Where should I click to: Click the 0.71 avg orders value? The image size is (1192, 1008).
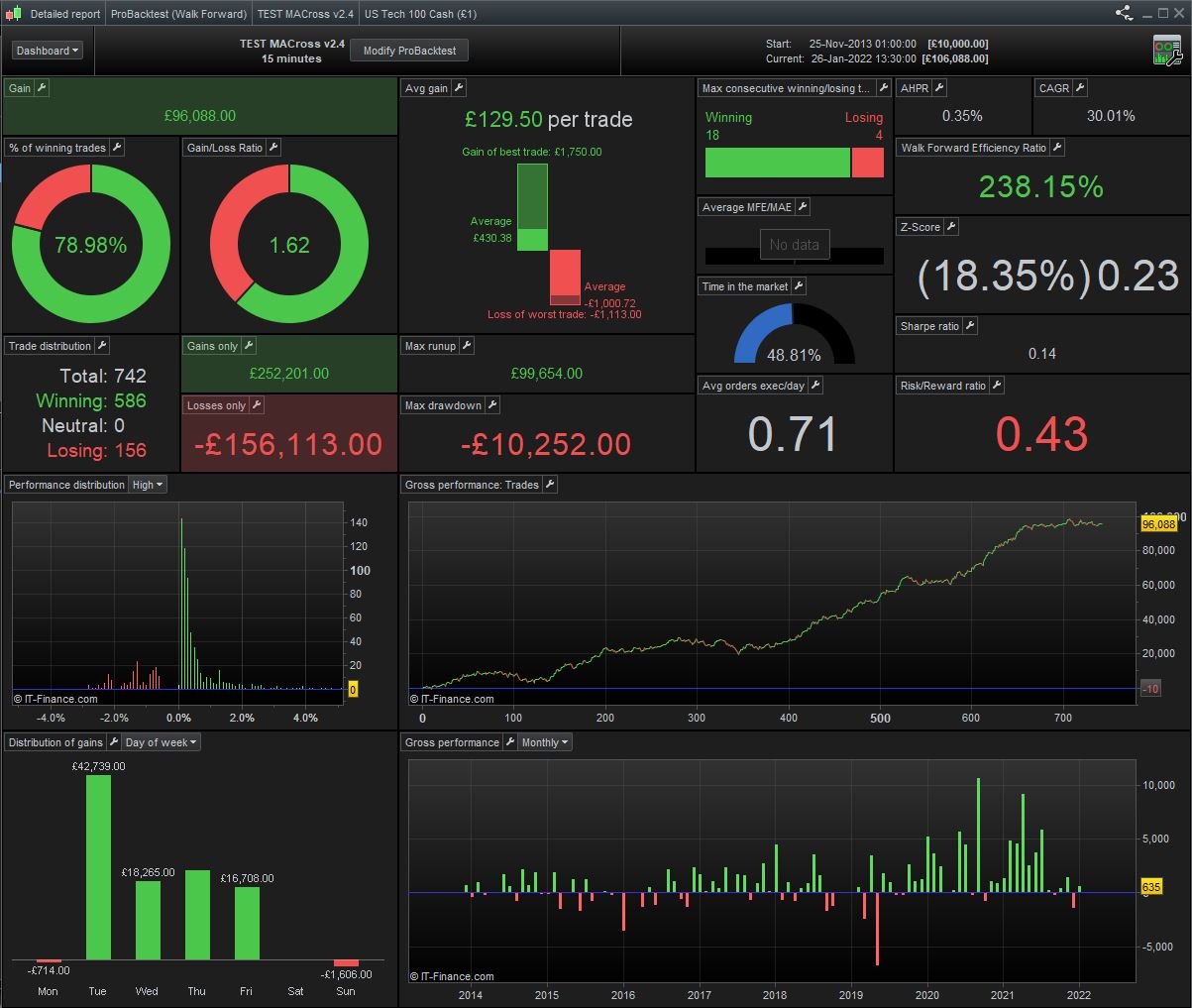tap(793, 434)
